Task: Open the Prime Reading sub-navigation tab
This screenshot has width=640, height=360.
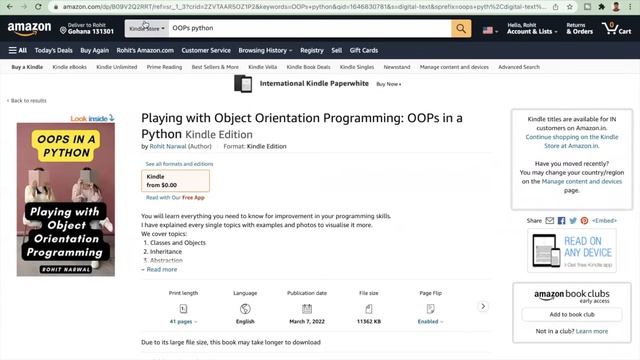Action: click(164, 67)
